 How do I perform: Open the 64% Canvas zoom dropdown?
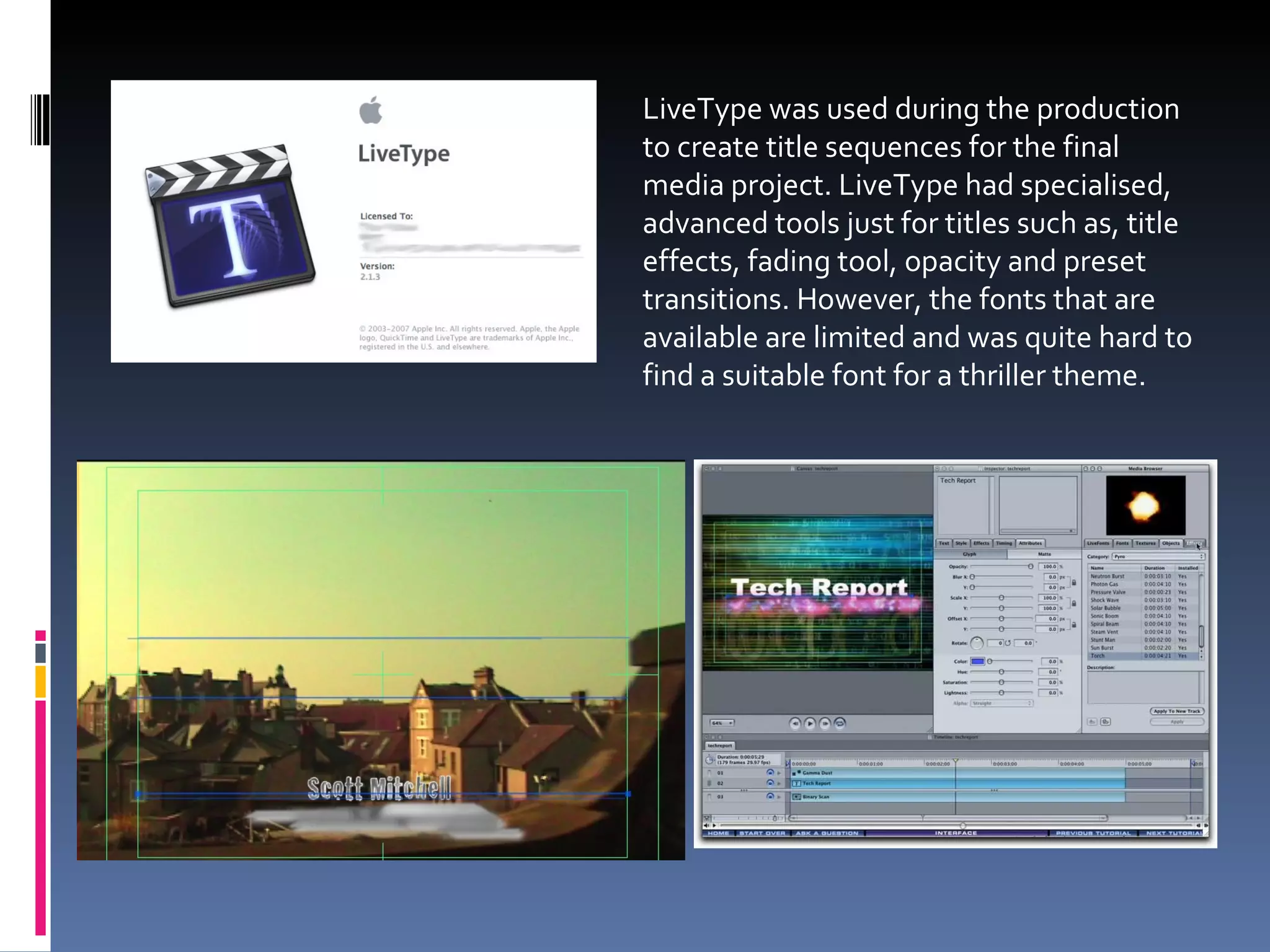click(x=722, y=723)
